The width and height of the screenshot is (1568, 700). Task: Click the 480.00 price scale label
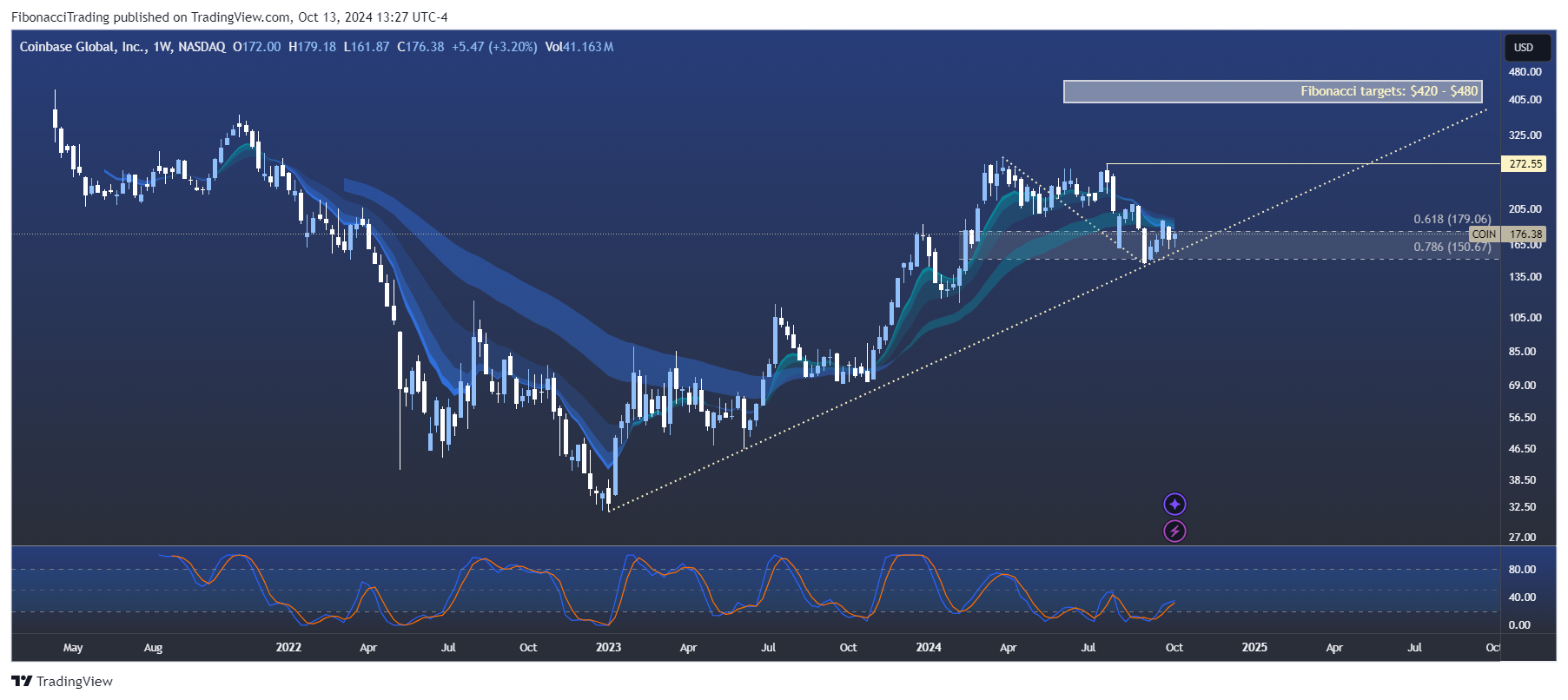pyautogui.click(x=1525, y=72)
